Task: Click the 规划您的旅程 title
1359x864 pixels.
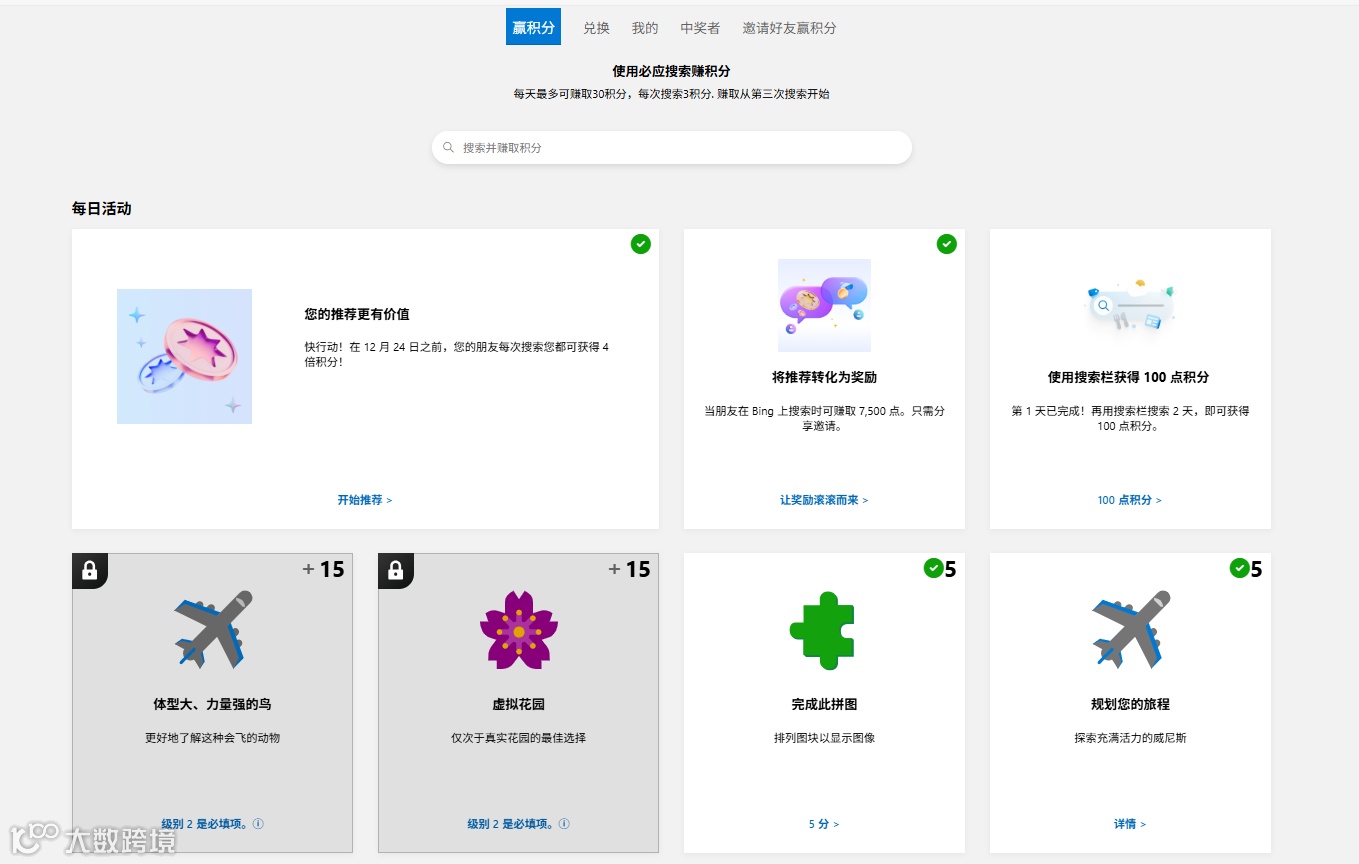Action: (1130, 704)
